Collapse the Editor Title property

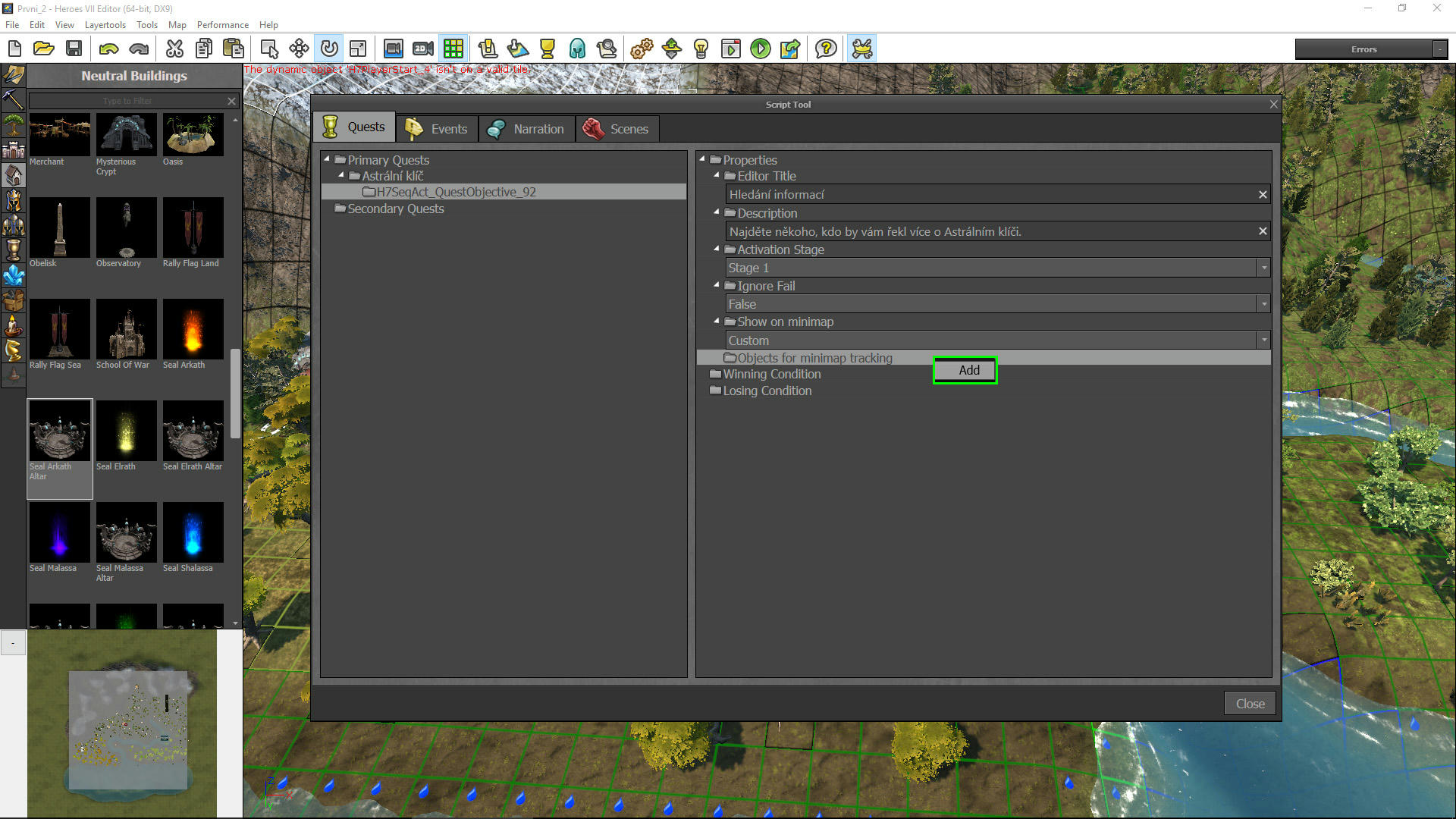click(x=717, y=175)
